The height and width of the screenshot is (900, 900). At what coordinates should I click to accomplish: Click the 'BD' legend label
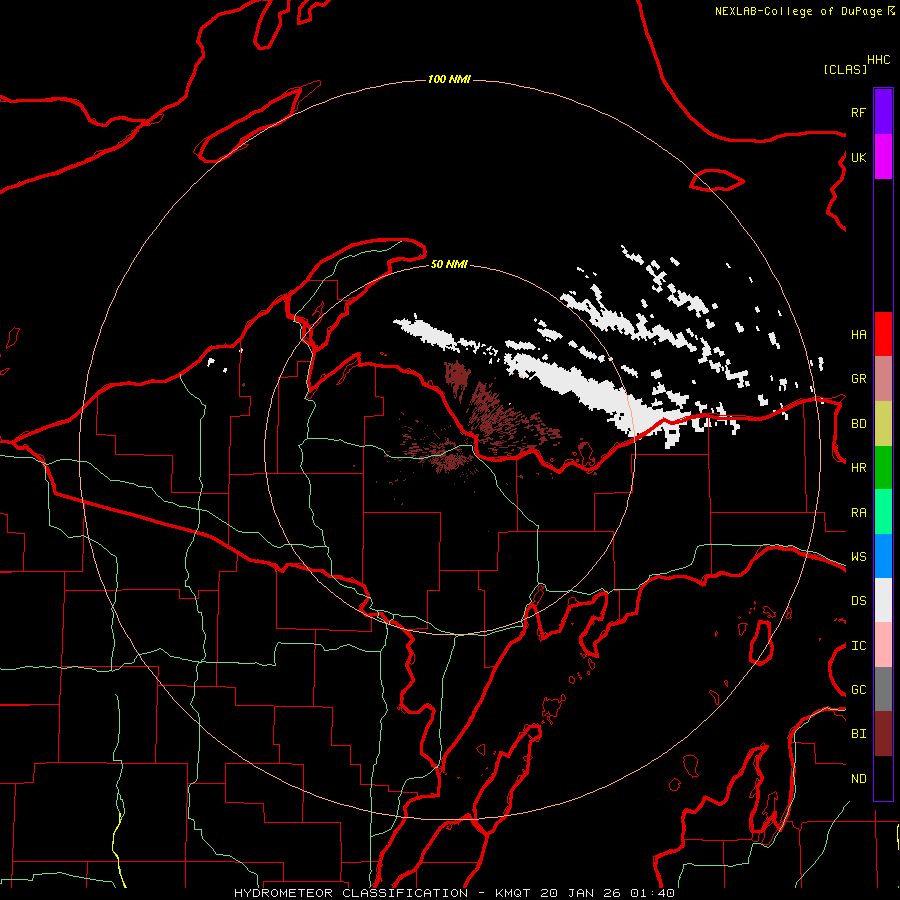tap(858, 424)
